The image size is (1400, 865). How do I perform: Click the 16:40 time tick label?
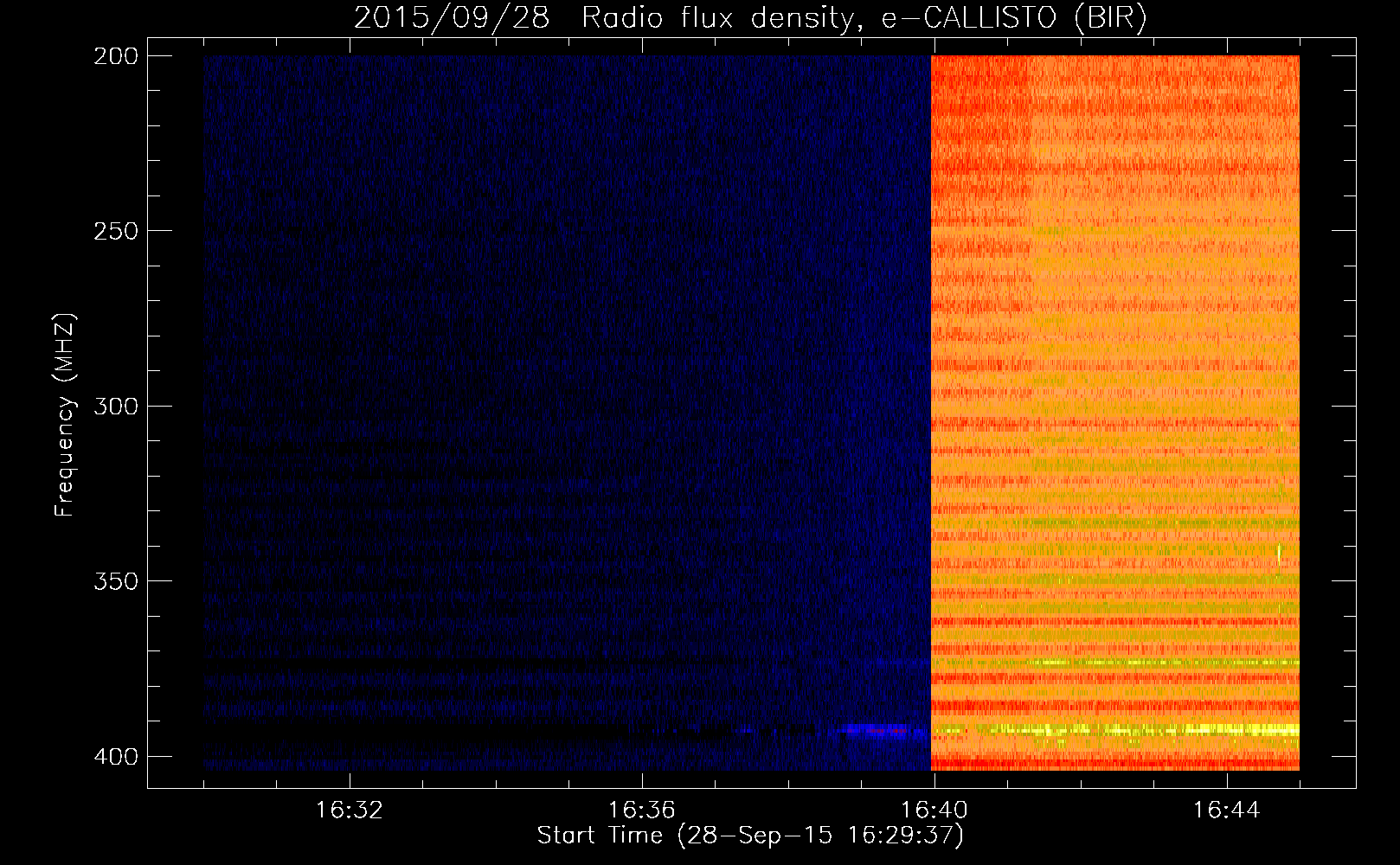pyautogui.click(x=934, y=811)
